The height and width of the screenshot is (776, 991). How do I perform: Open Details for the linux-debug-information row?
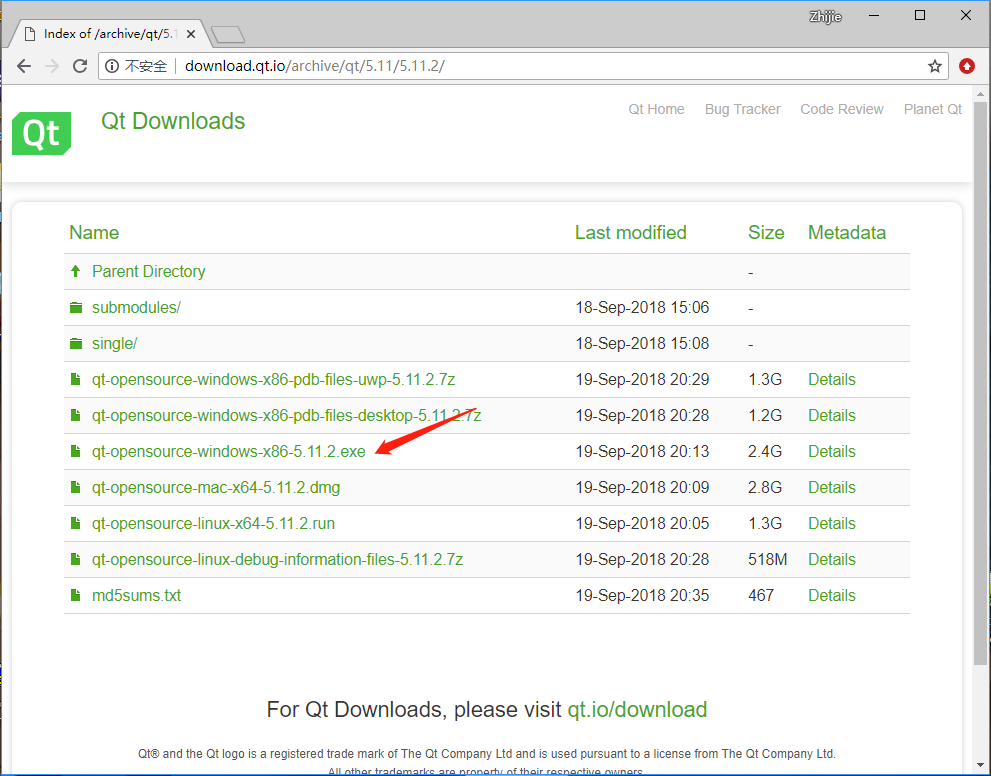point(832,559)
